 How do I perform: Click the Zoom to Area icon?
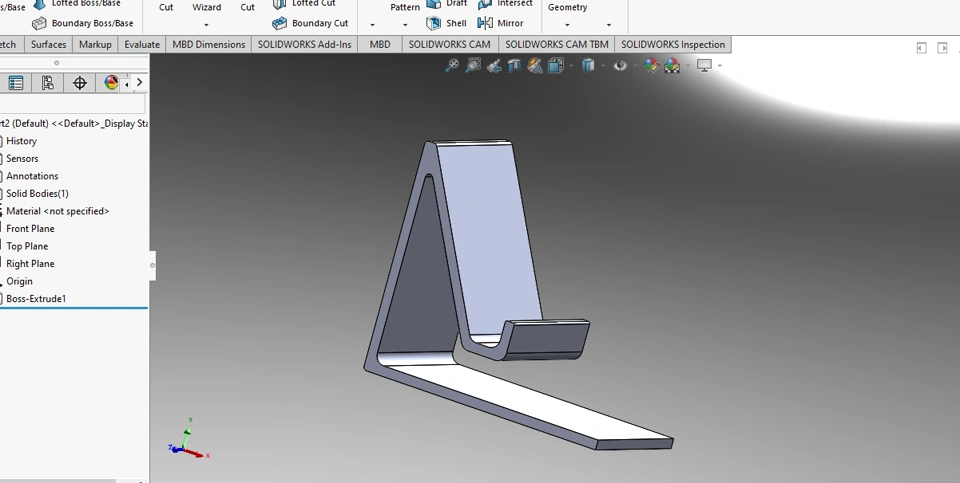tap(473, 65)
